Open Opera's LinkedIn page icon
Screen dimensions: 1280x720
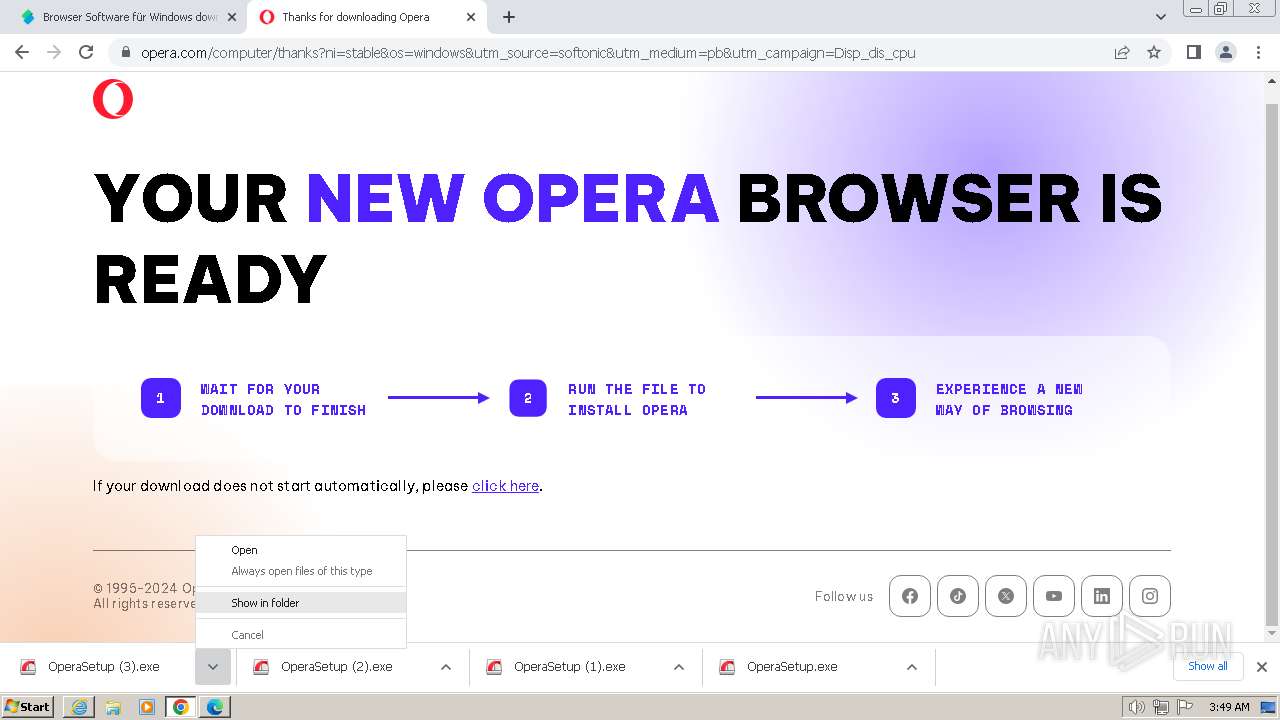pos(1102,596)
